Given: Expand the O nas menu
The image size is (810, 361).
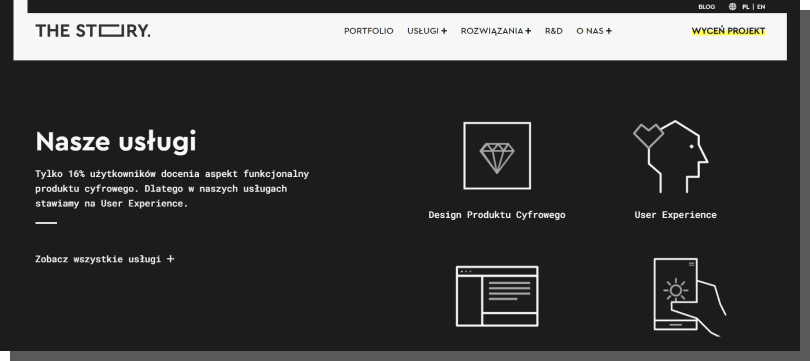Looking at the screenshot, I should (x=594, y=31).
